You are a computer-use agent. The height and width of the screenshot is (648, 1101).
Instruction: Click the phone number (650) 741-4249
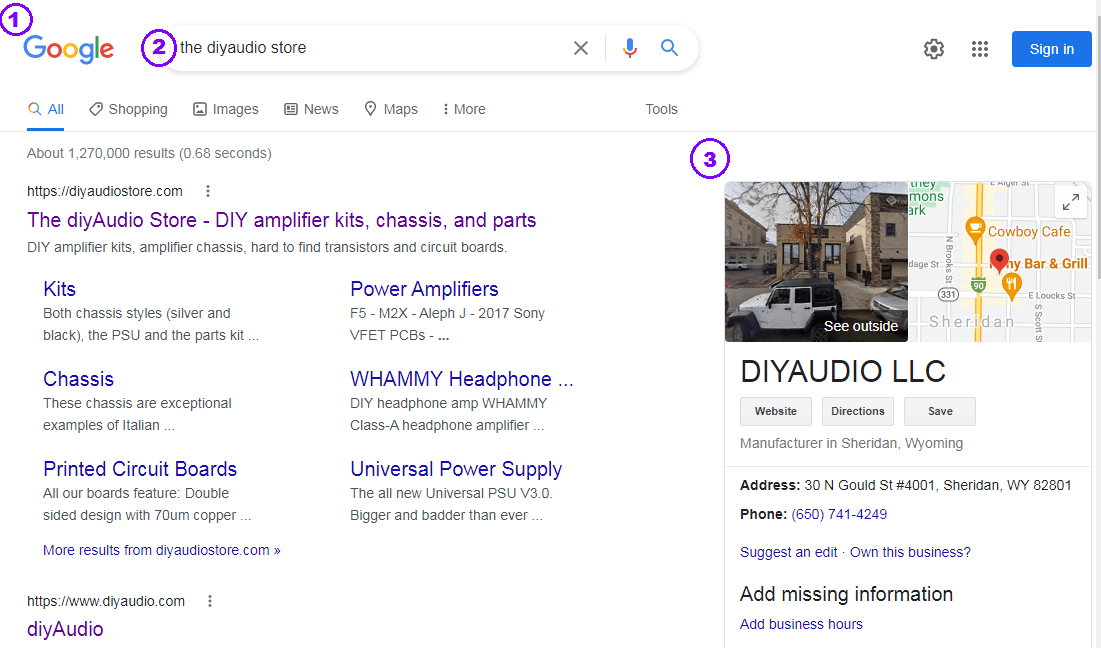coord(838,515)
